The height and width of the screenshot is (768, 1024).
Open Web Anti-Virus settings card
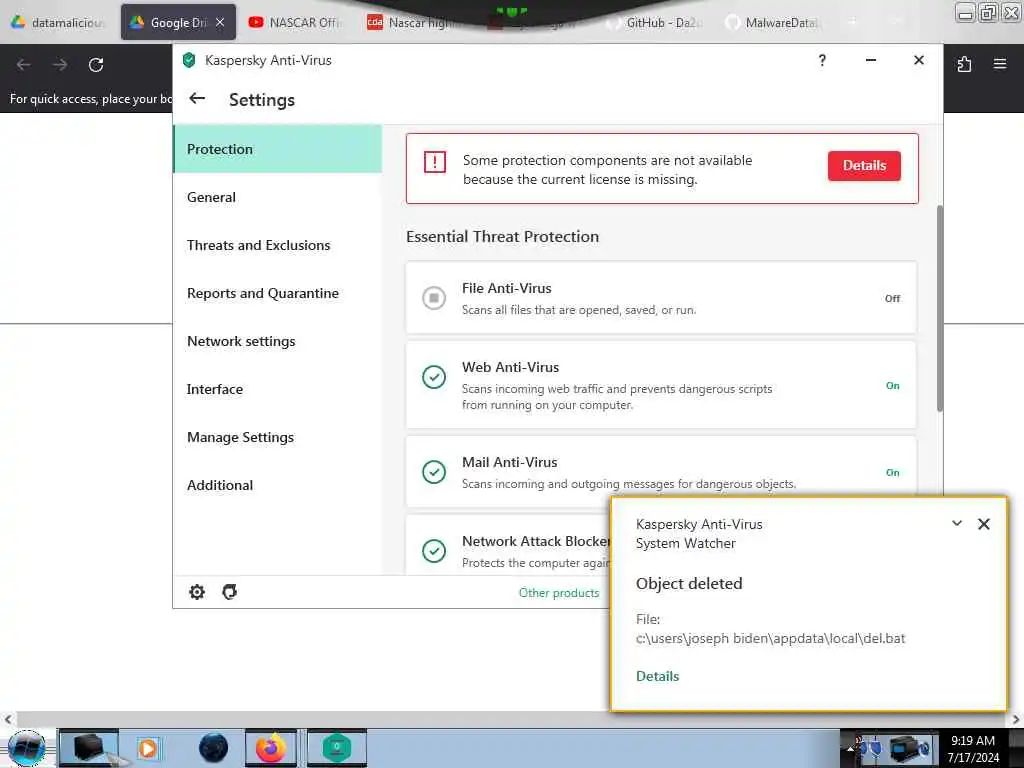tap(661, 385)
